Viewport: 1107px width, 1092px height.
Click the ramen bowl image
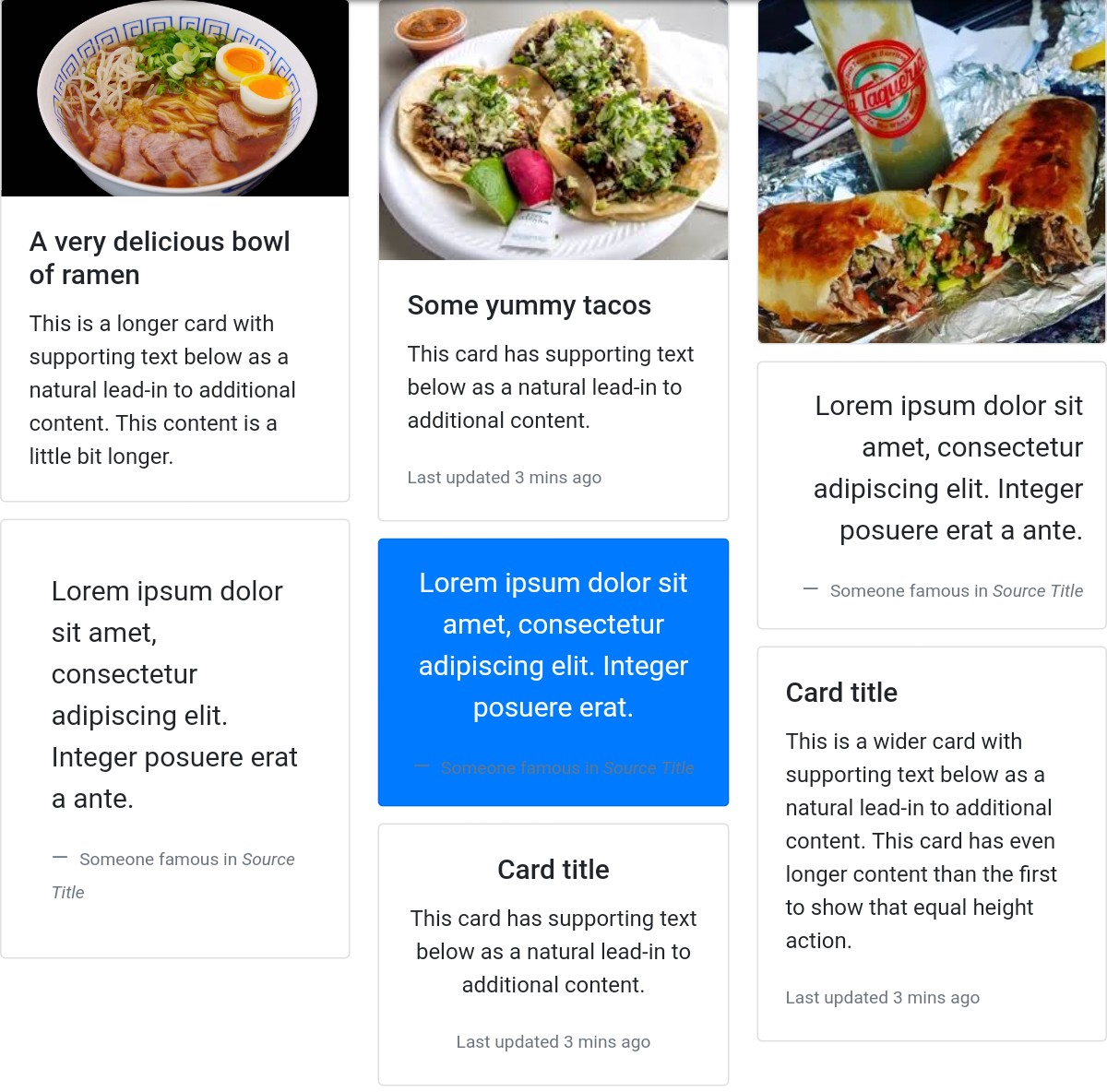(x=175, y=98)
